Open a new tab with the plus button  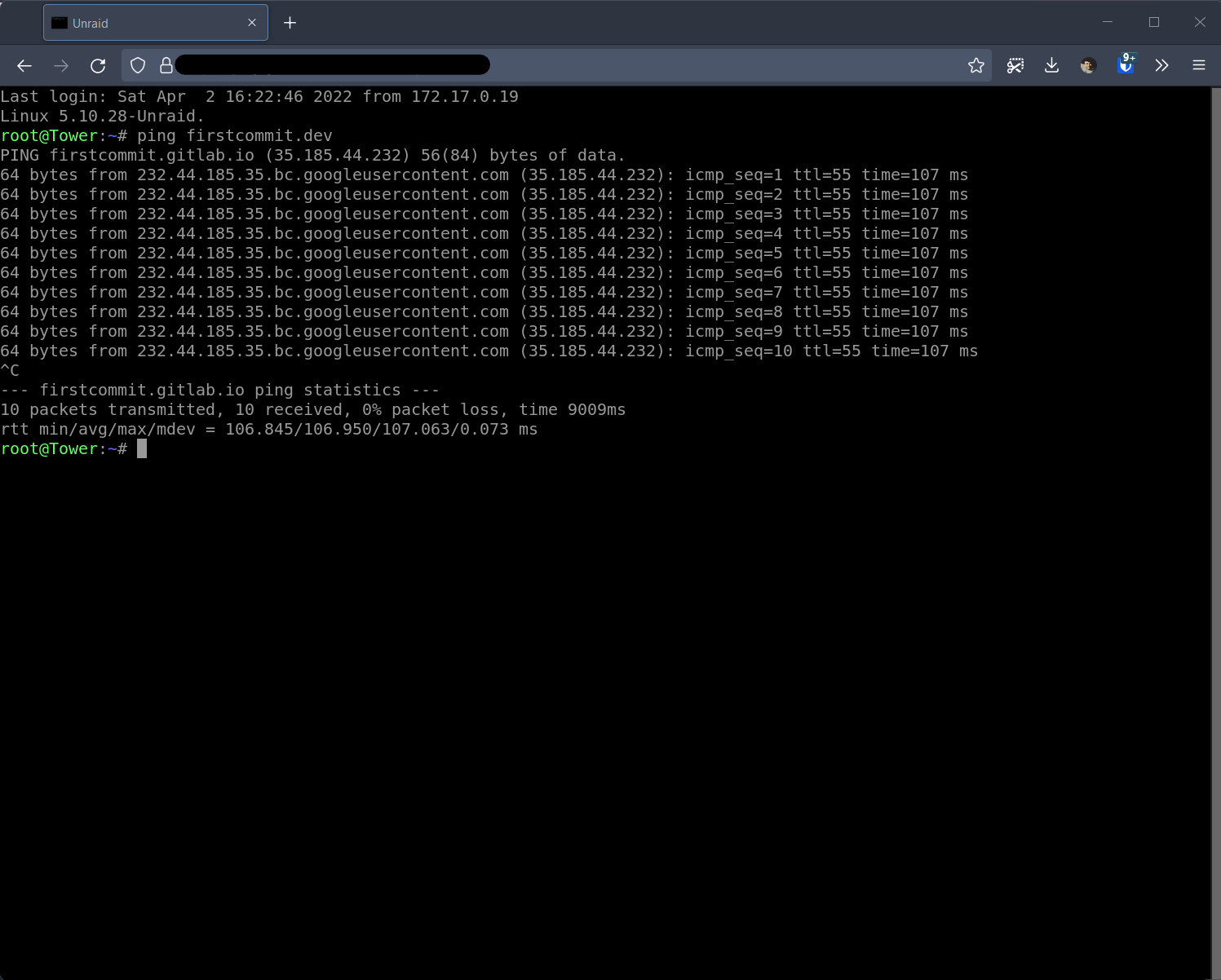[290, 23]
